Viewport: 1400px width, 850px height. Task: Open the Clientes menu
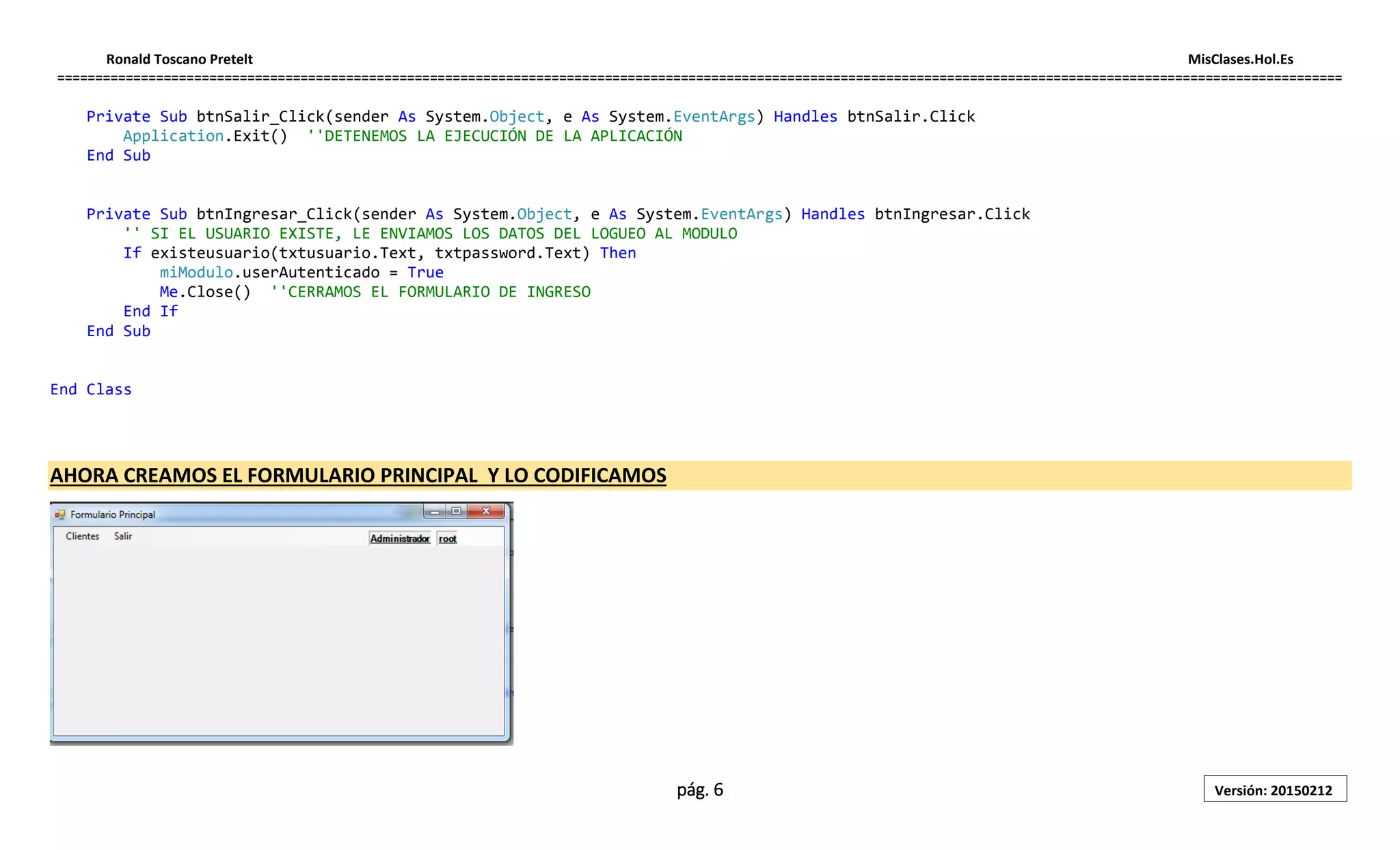coord(82,536)
